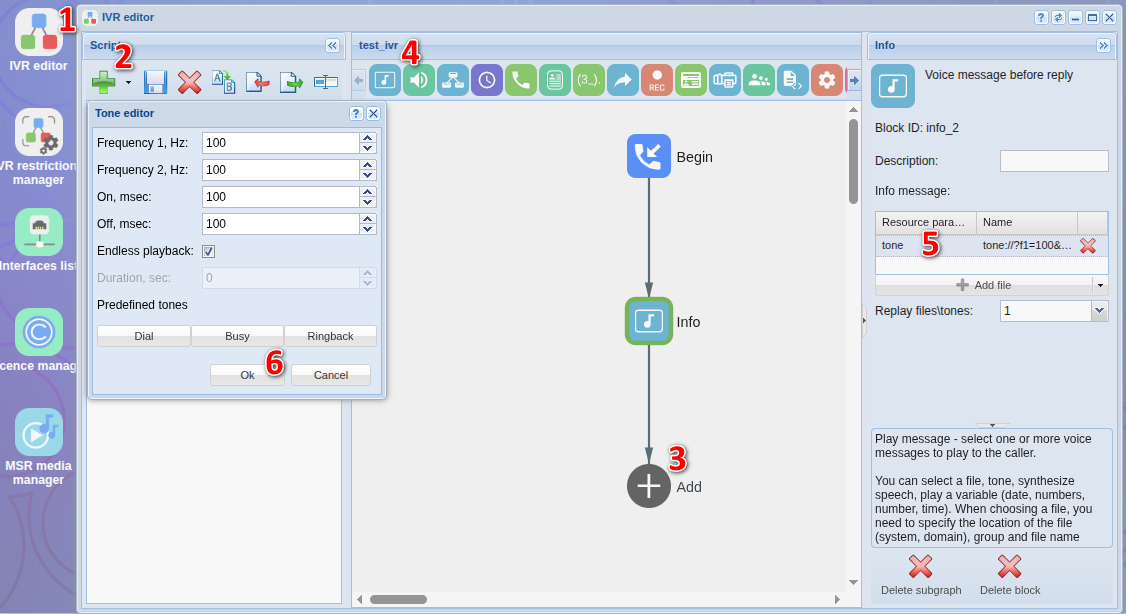The height and width of the screenshot is (614, 1126).
Task: Delete script with red X toolbar icon
Action: point(190,82)
